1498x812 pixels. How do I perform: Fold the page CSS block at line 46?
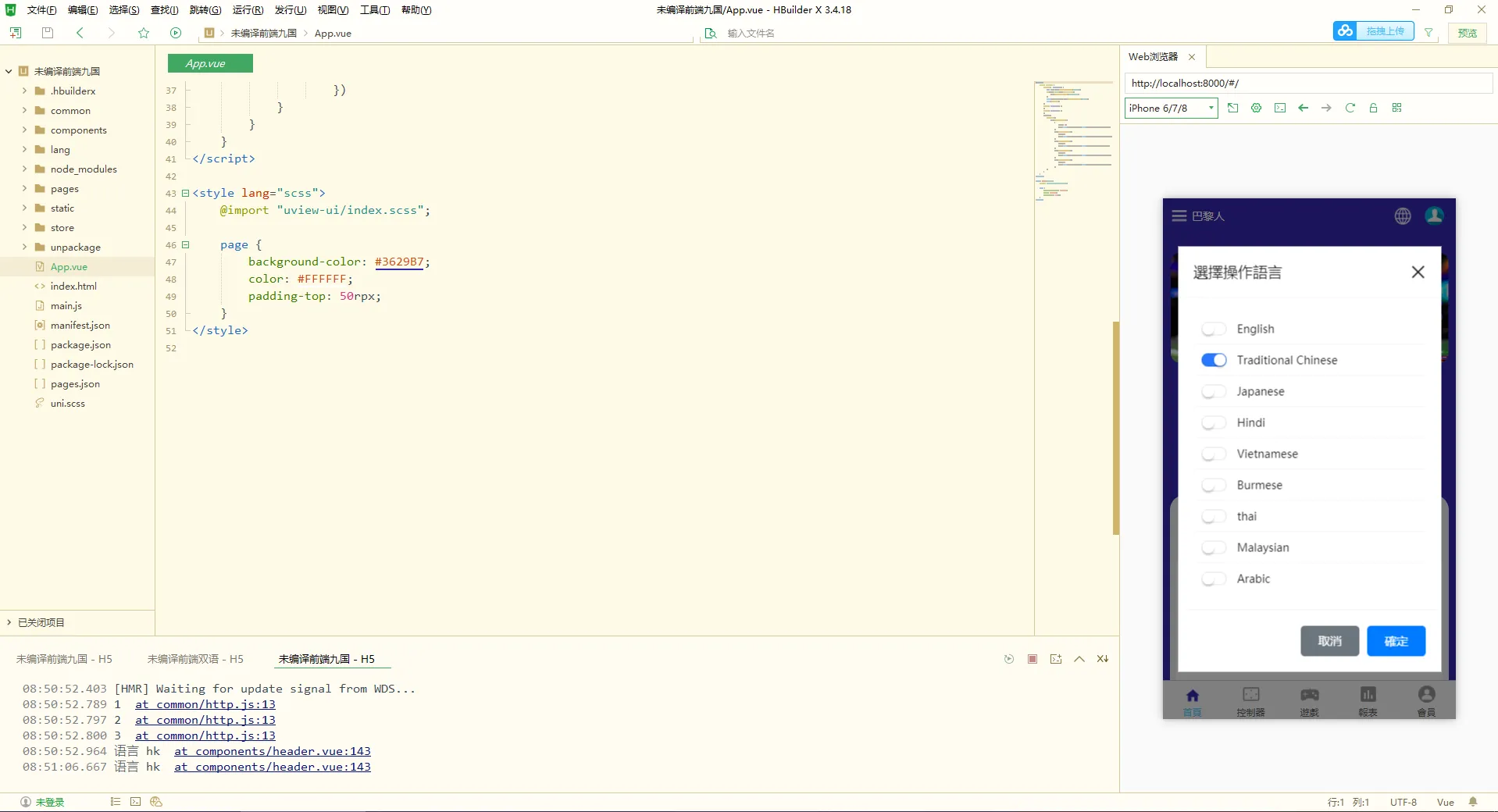[185, 244]
